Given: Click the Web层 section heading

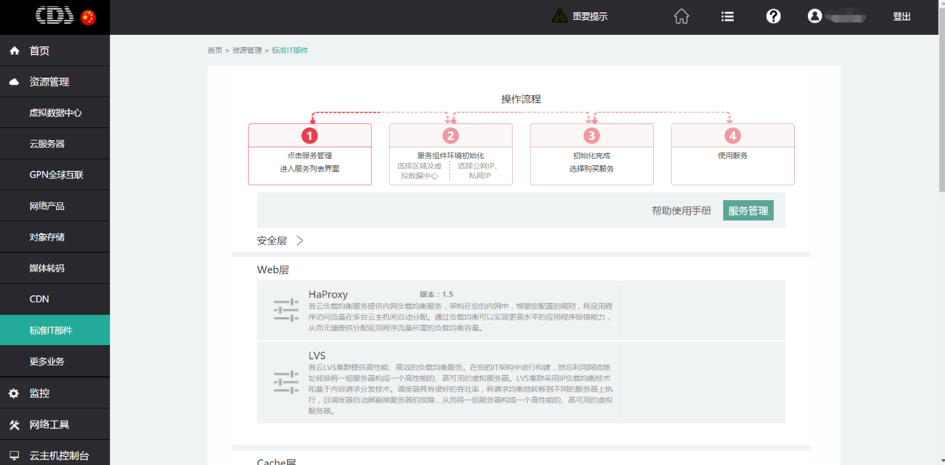Looking at the screenshot, I should click(273, 270).
